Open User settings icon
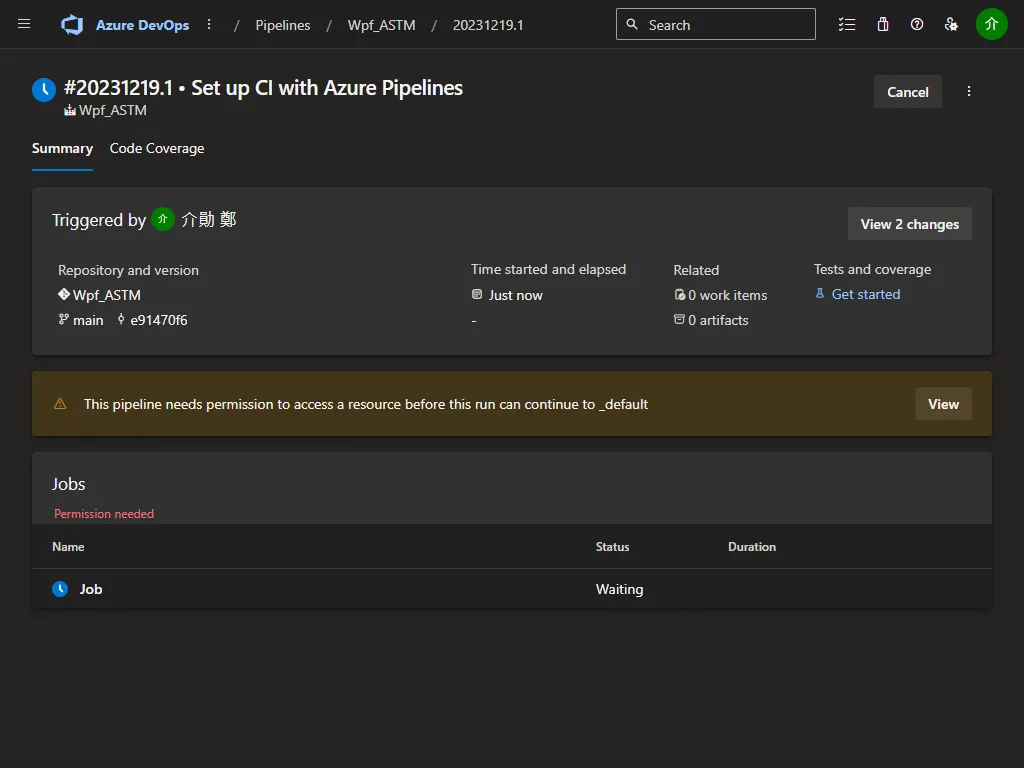 pos(951,24)
